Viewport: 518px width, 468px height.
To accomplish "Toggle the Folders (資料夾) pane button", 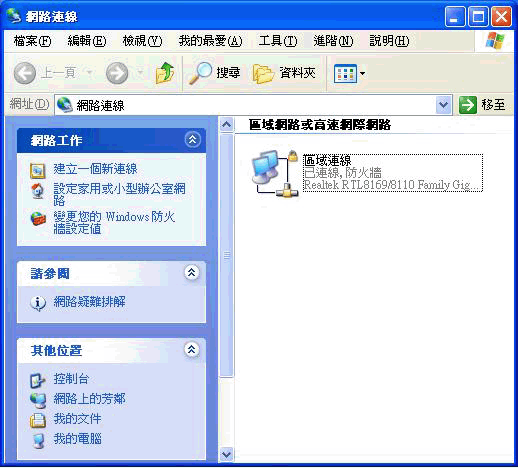I will (284, 73).
